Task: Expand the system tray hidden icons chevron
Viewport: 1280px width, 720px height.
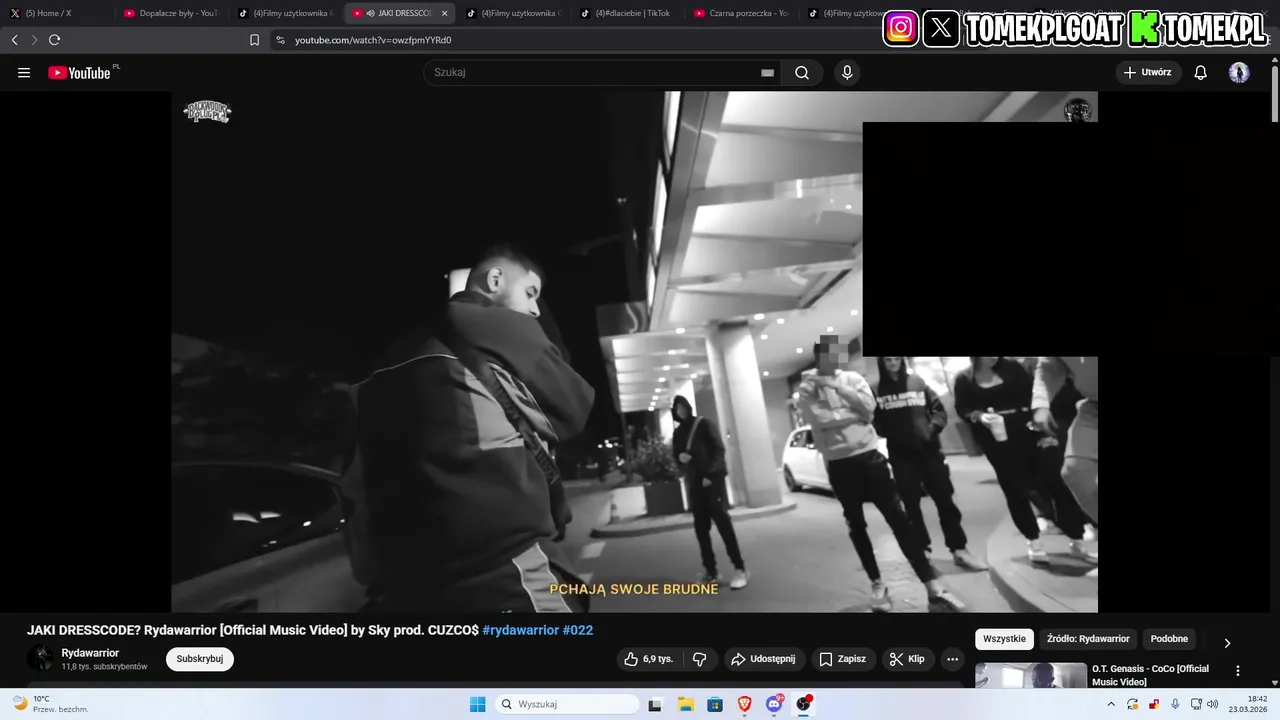Action: (1111, 704)
